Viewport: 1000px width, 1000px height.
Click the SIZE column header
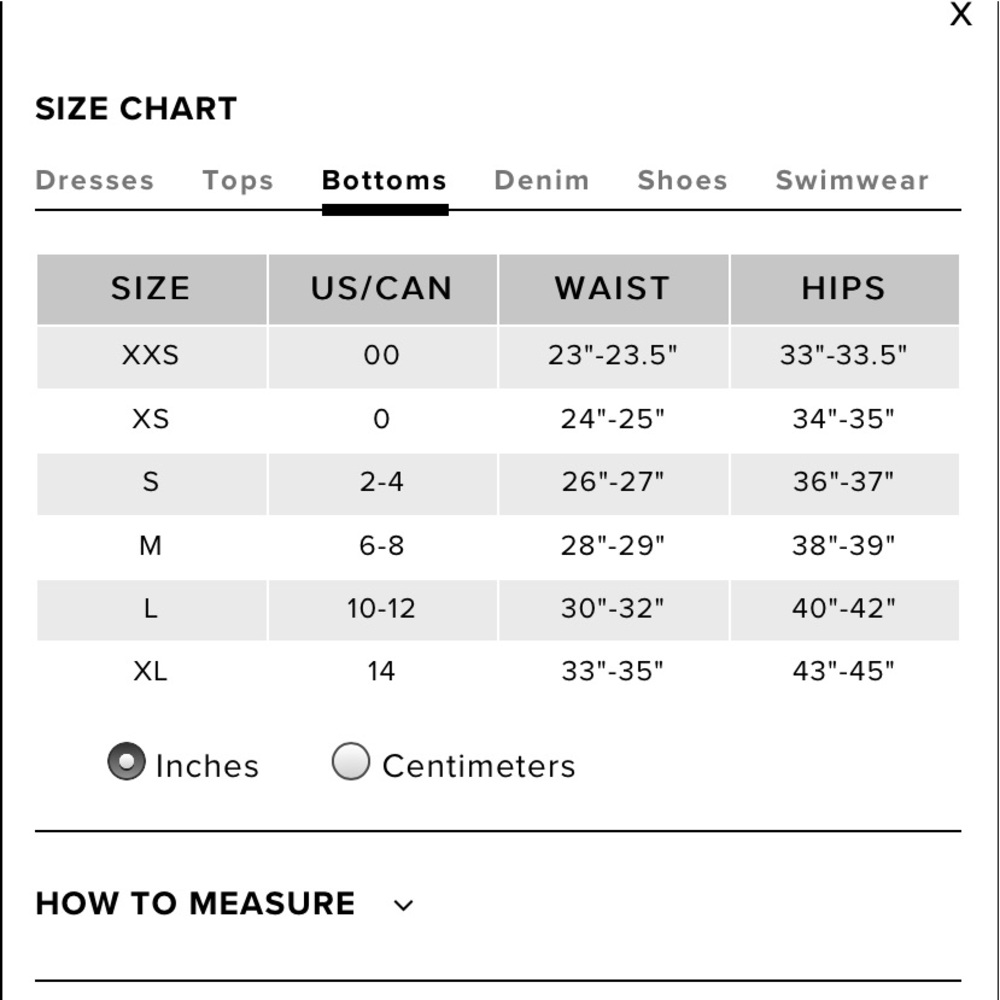pos(152,289)
